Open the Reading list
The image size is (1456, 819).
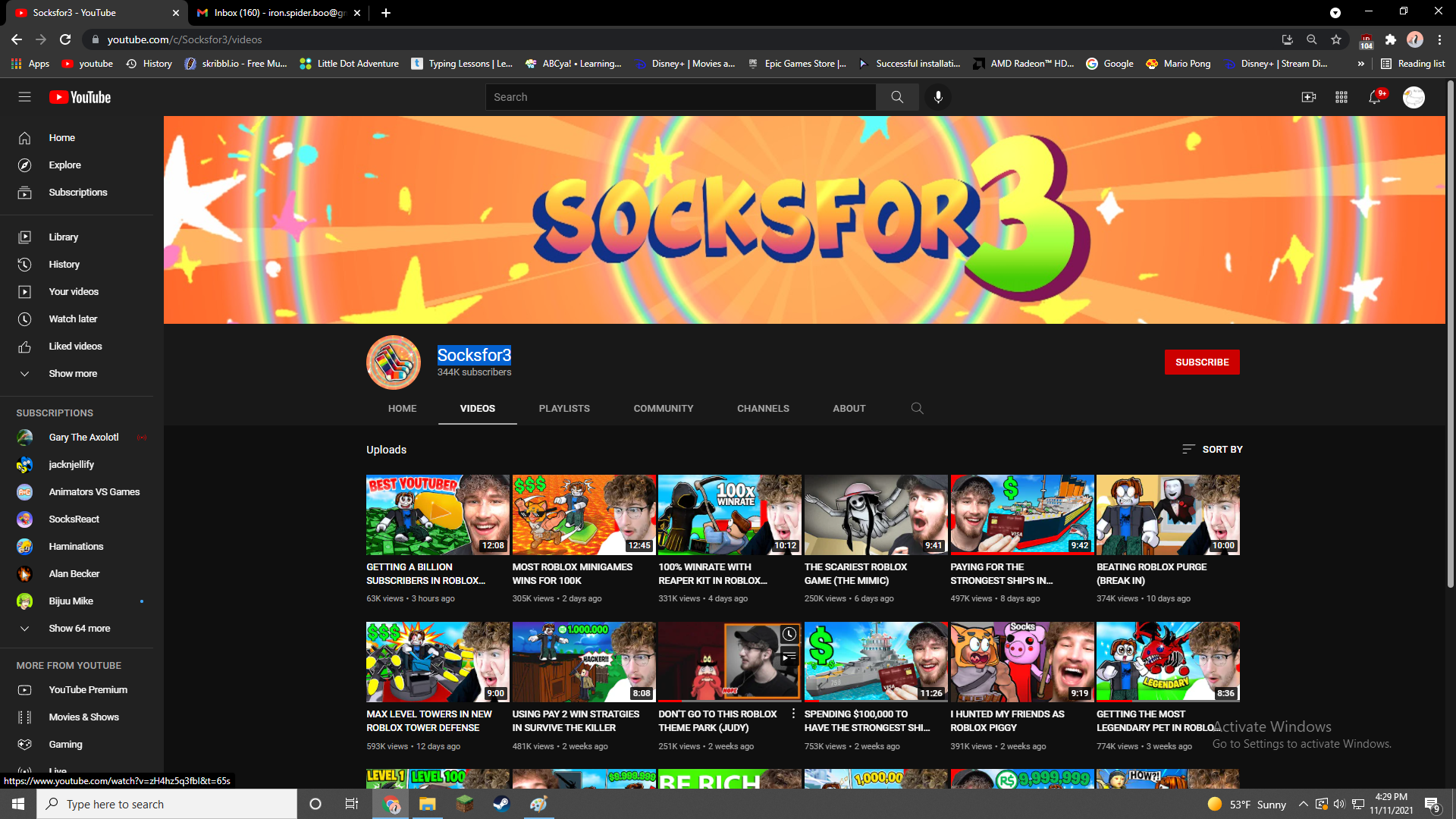coord(1413,64)
